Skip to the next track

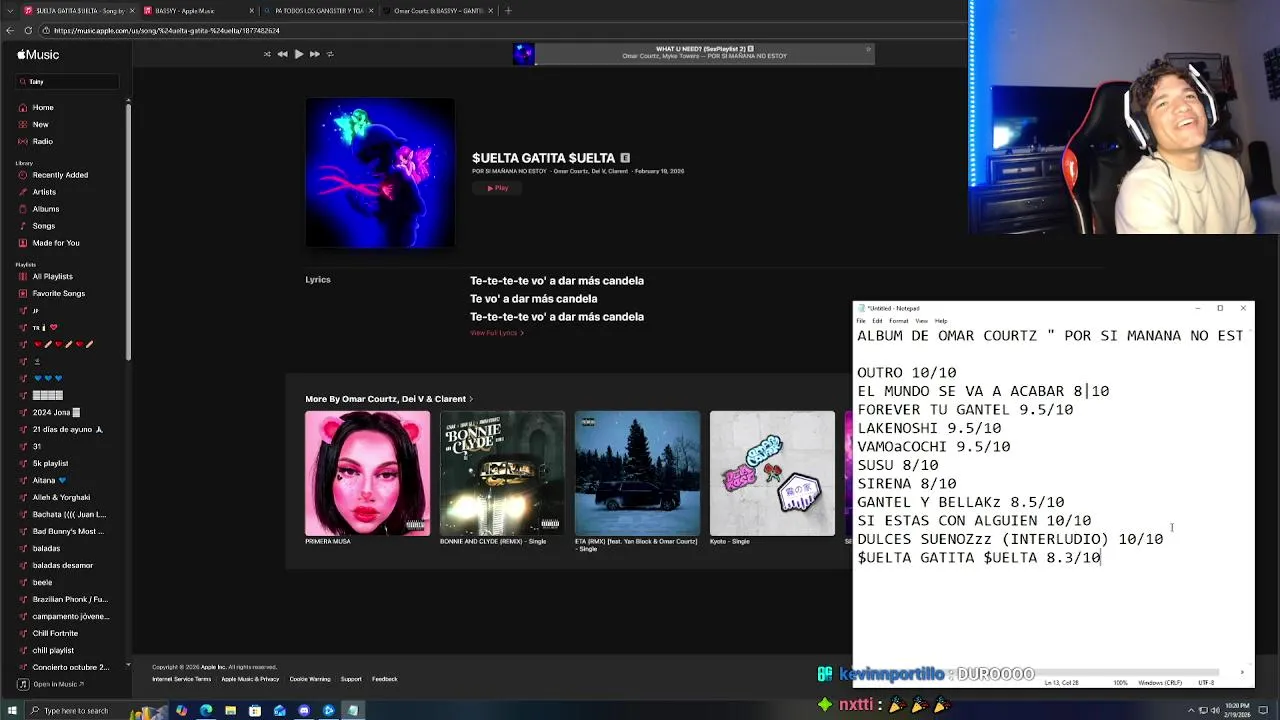[x=314, y=54]
